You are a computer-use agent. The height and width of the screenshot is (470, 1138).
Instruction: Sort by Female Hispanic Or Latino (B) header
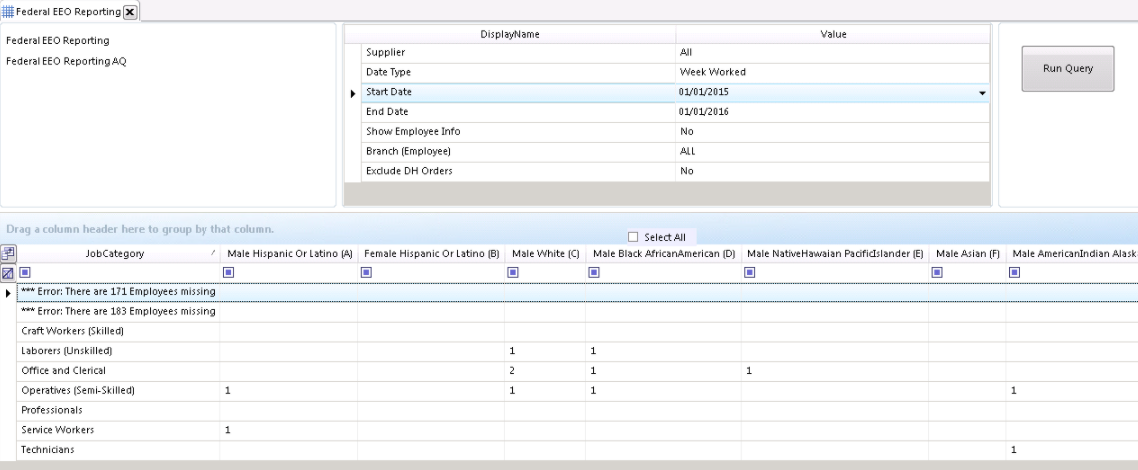pos(432,254)
